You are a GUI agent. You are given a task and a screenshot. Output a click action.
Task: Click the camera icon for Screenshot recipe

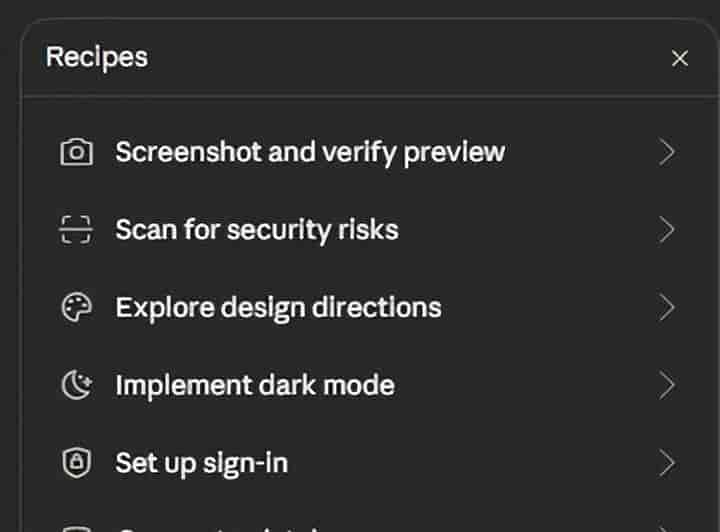pyautogui.click(x=76, y=152)
